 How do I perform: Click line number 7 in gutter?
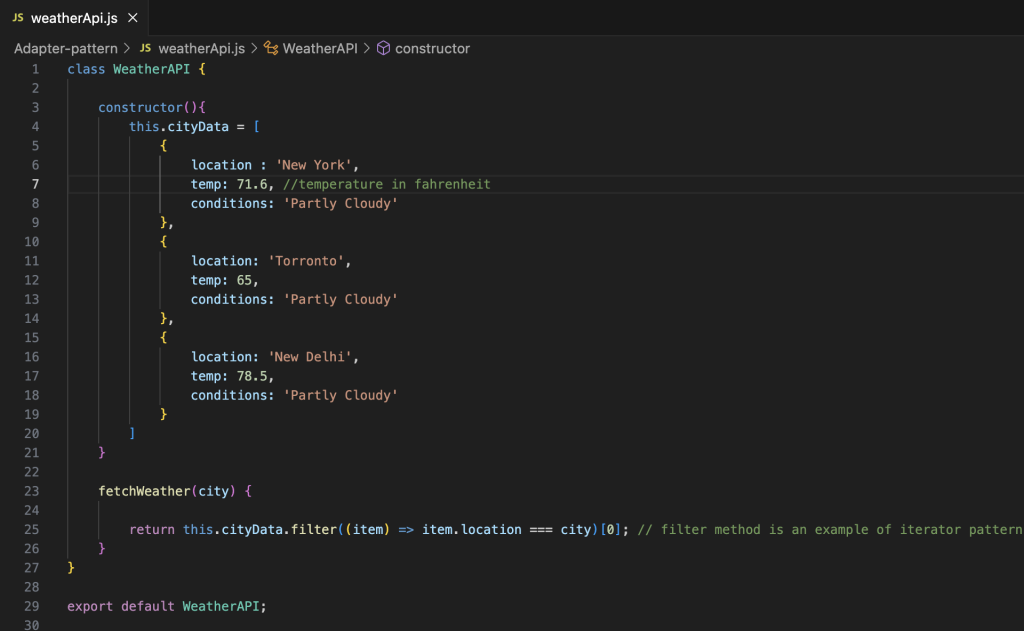coord(35,184)
